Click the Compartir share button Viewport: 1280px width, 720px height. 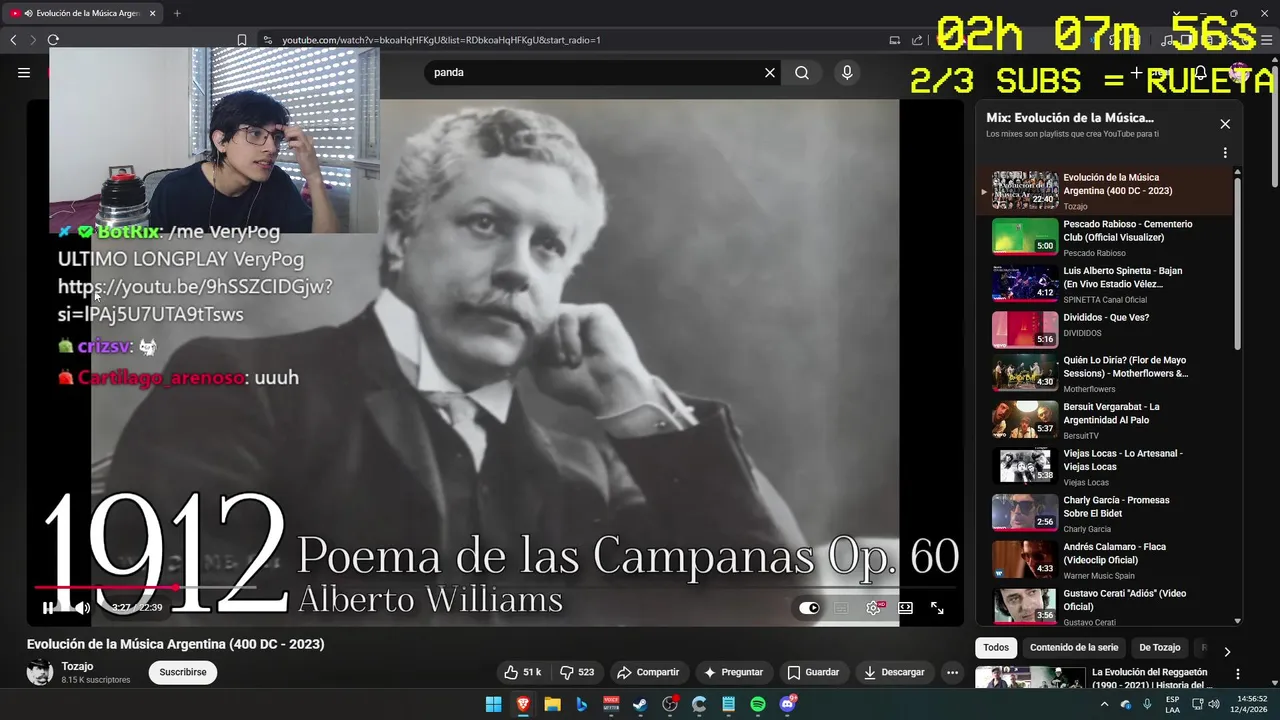[648, 672]
